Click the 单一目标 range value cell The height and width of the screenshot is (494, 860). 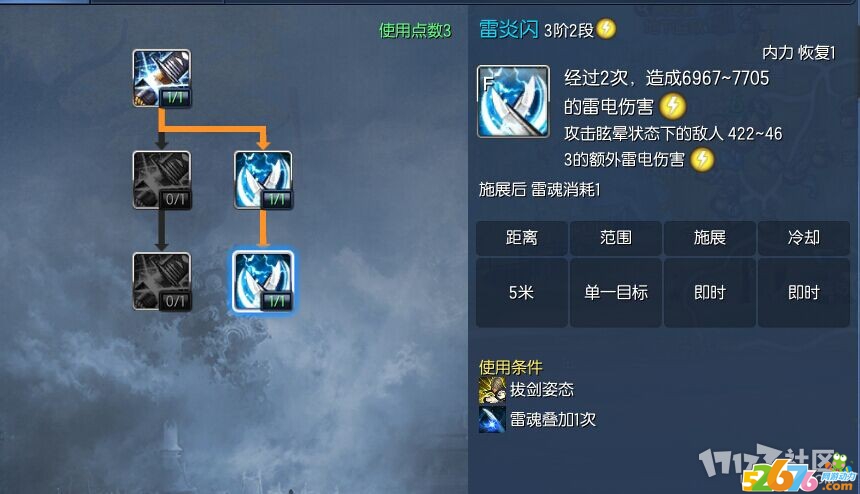[615, 293]
